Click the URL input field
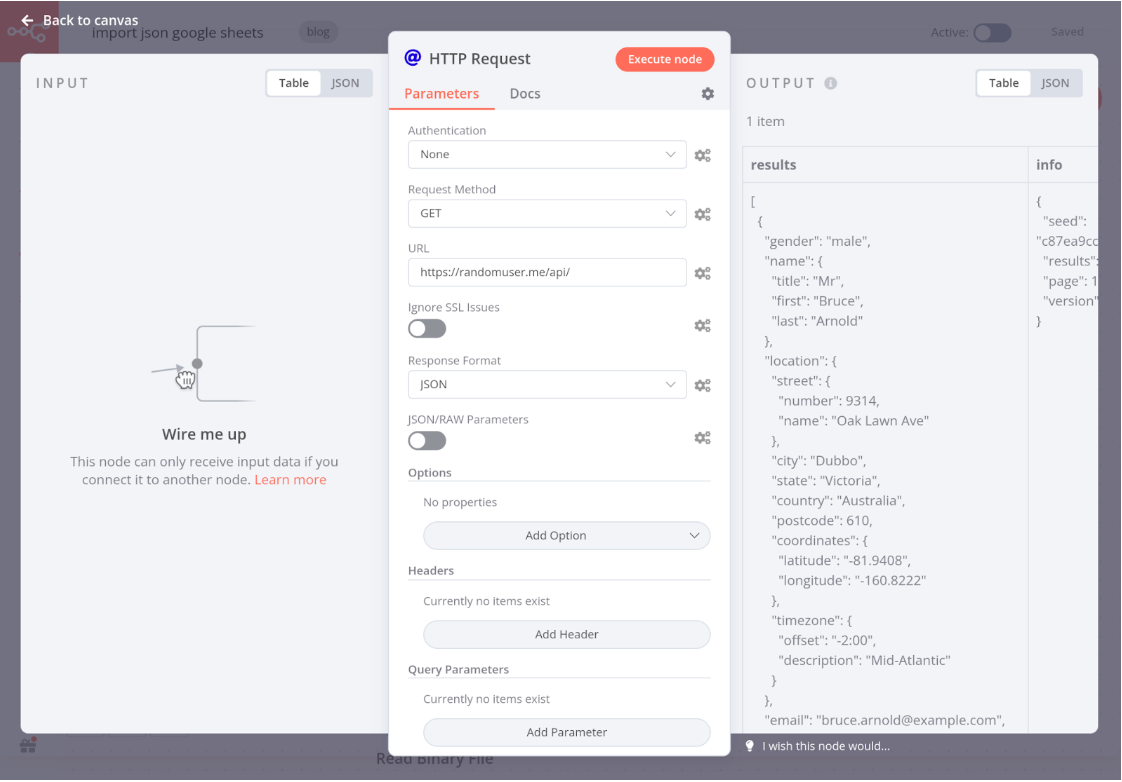 (x=546, y=272)
